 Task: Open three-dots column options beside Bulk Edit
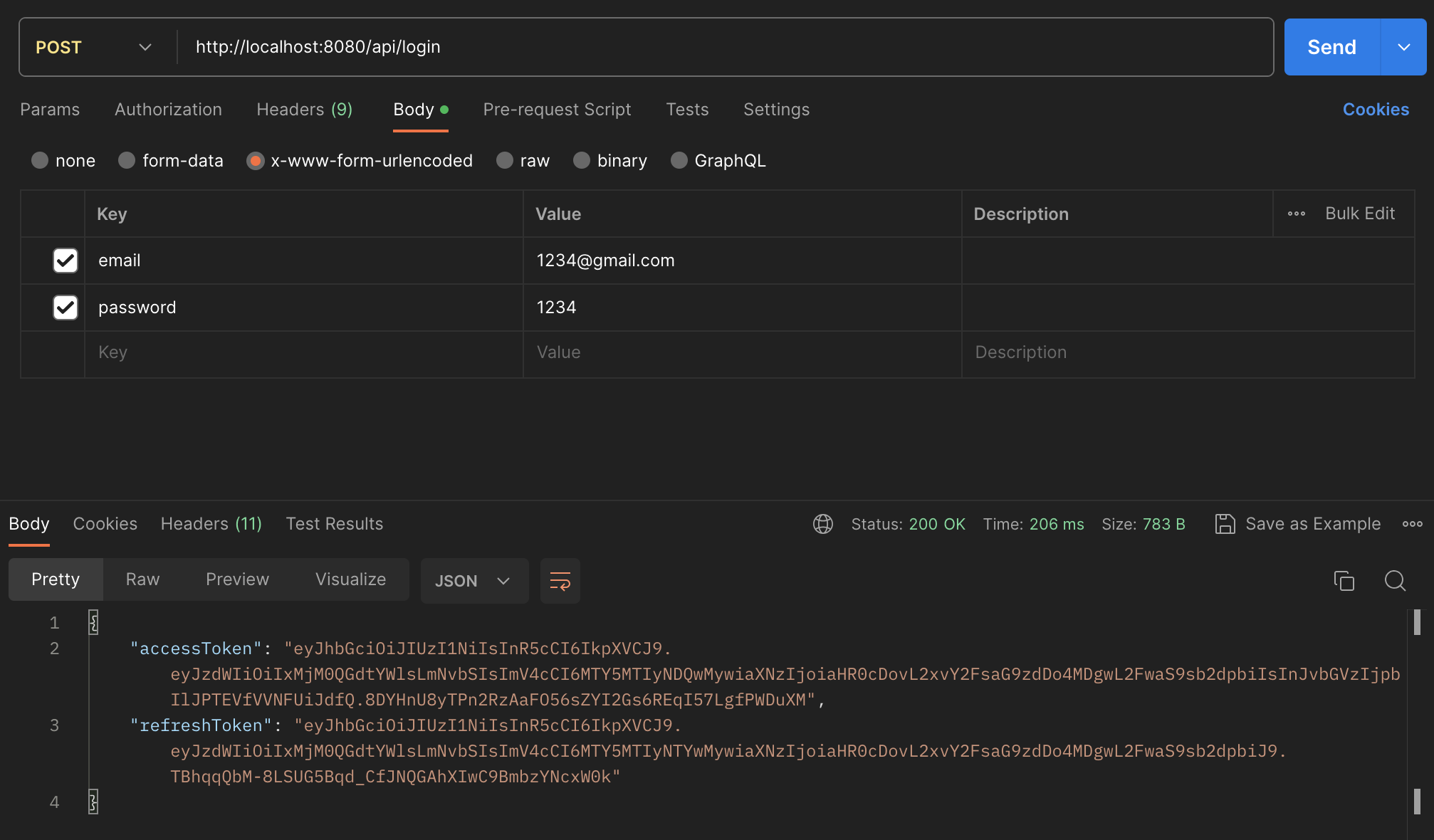pyautogui.click(x=1297, y=214)
